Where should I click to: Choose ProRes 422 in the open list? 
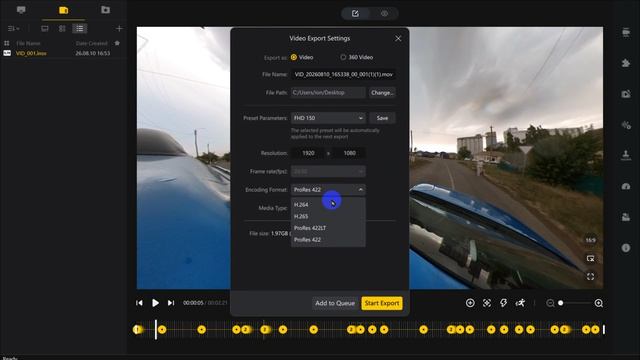click(328, 240)
